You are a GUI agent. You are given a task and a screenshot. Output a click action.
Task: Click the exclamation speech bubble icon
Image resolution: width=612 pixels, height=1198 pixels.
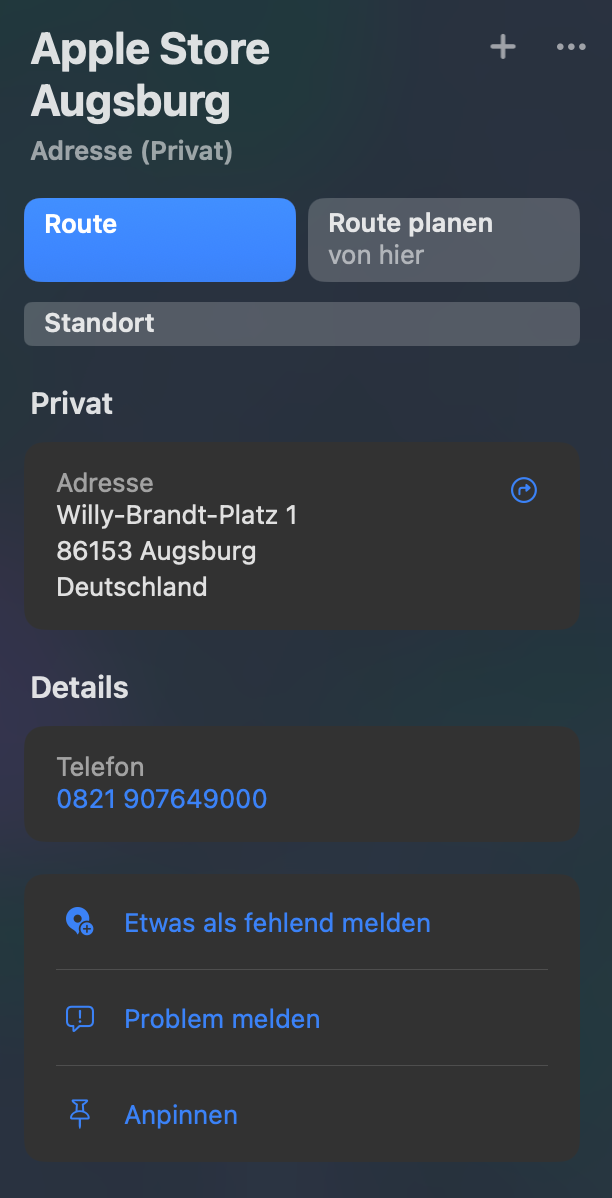click(x=79, y=1019)
